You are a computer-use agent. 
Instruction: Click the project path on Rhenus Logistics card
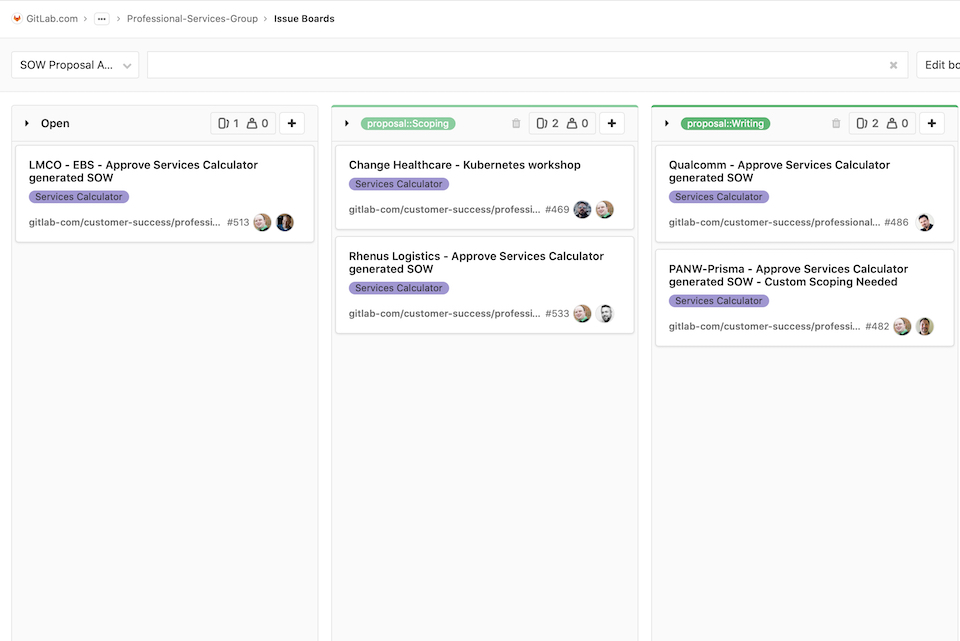[444, 313]
